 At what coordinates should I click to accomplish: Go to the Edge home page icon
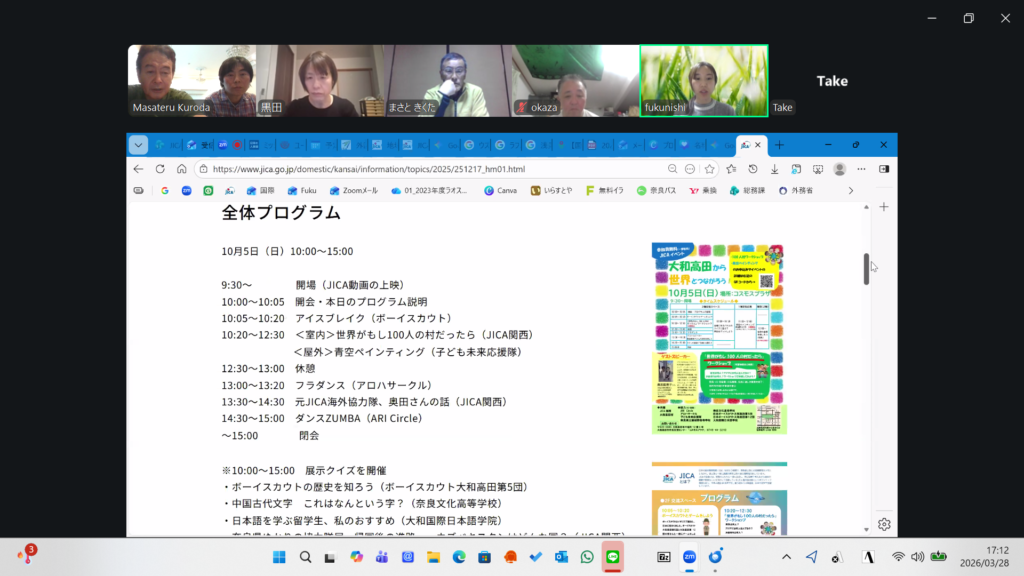tap(181, 169)
